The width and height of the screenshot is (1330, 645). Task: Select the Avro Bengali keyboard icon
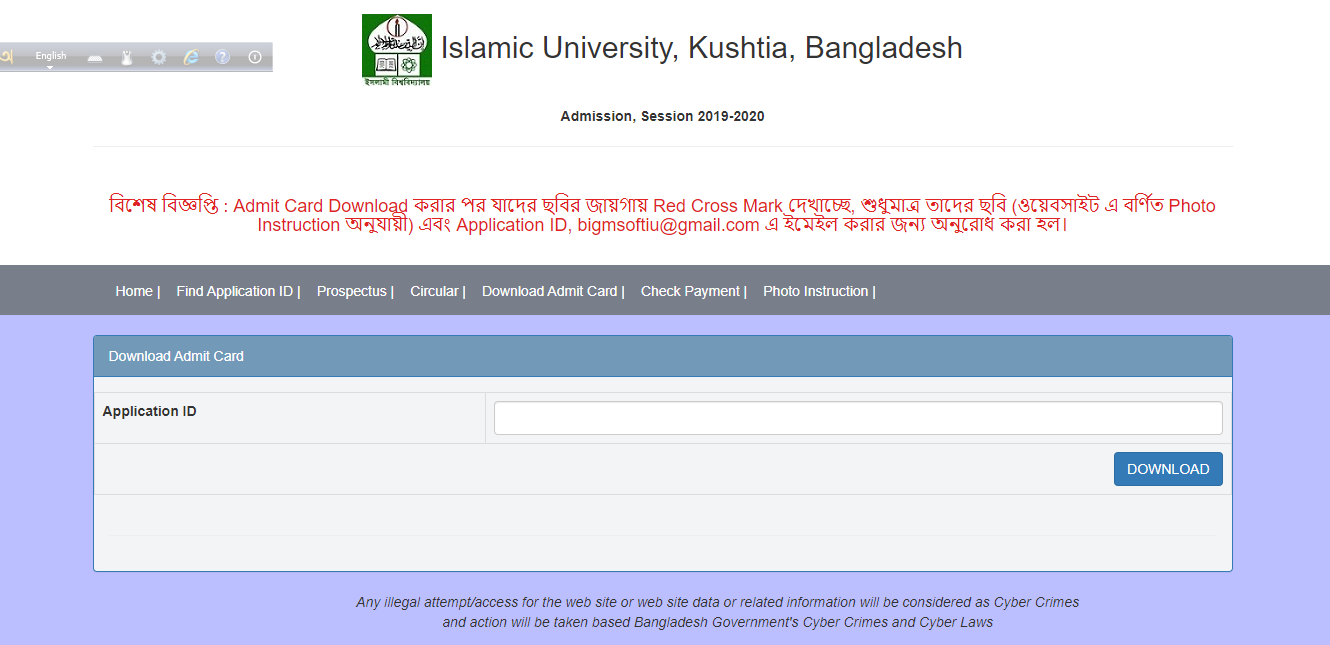8,57
